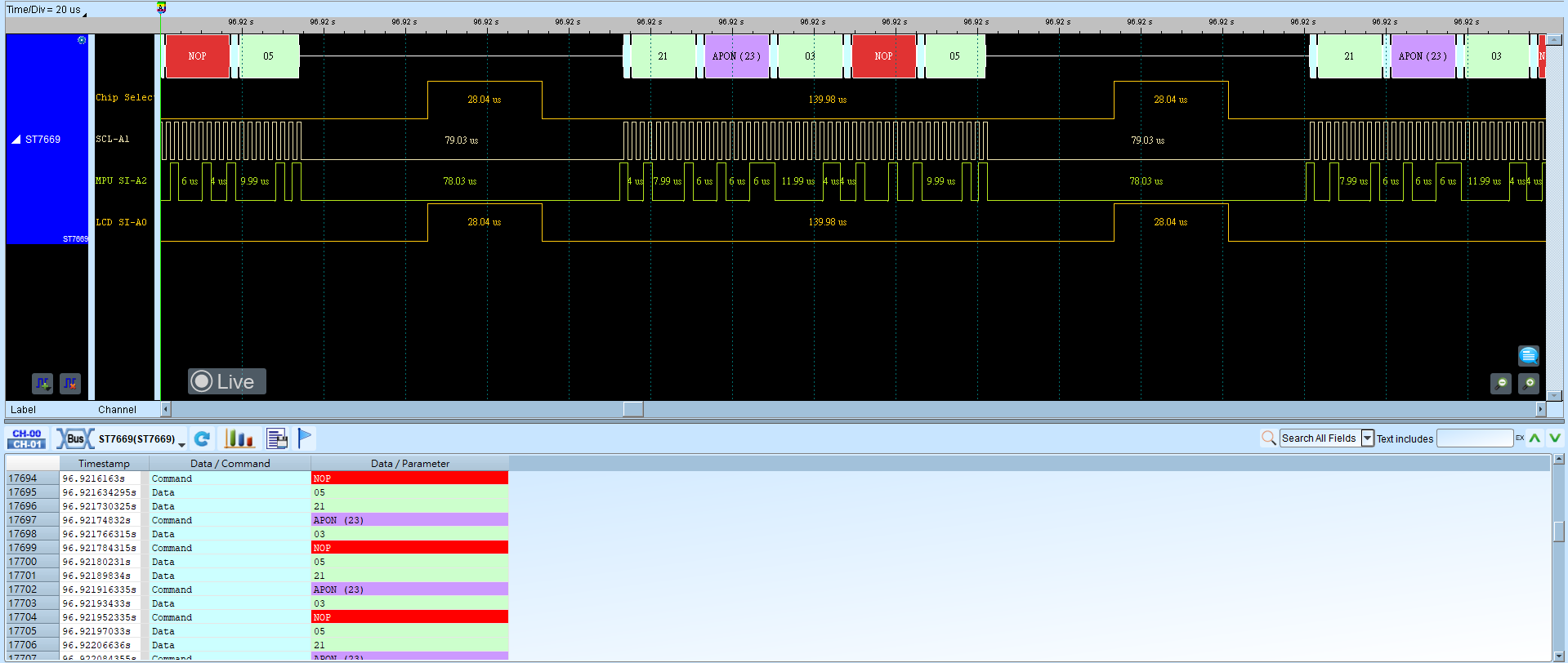Toggle the Live capture button

point(227,381)
